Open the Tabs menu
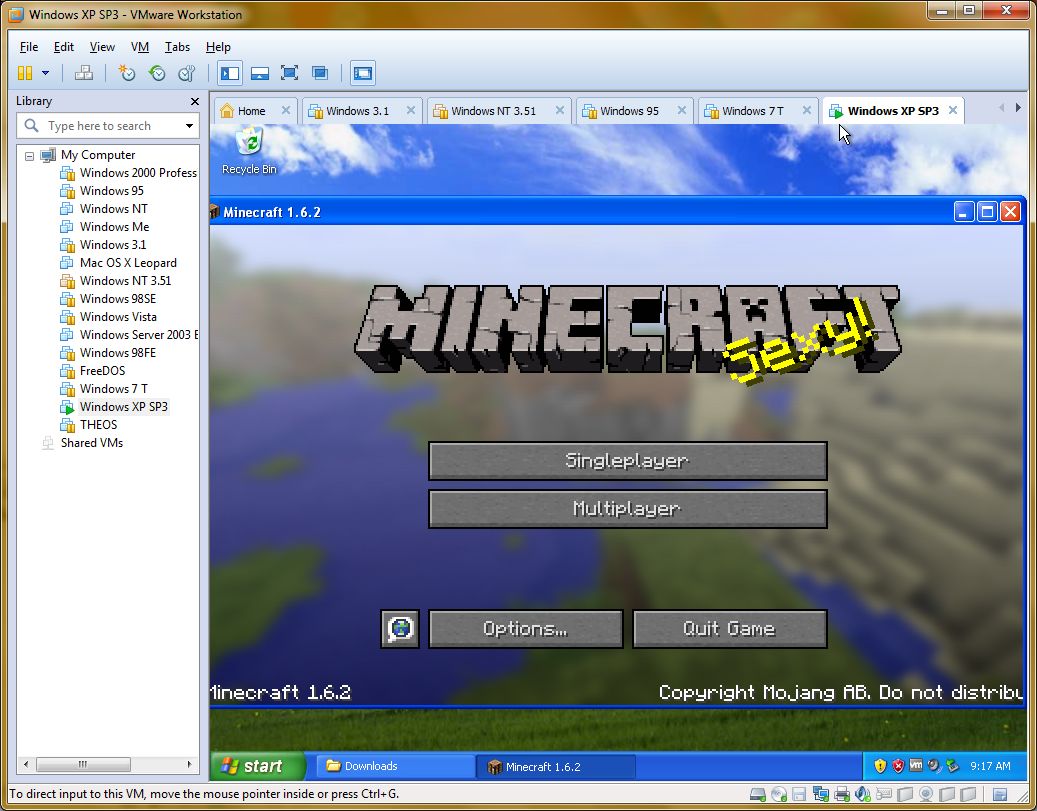Viewport: 1037px width, 811px height. [x=177, y=47]
